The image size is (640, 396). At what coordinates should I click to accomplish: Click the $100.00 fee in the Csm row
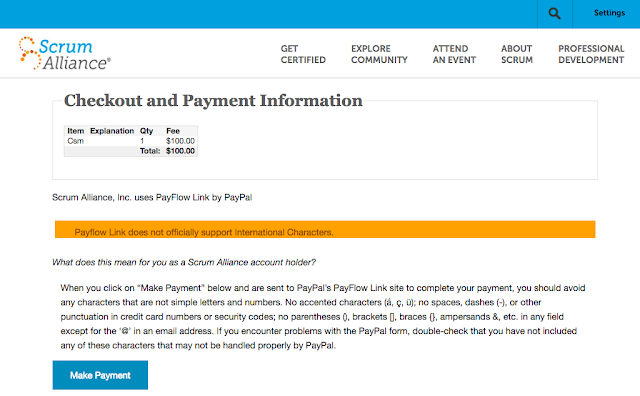coord(180,141)
